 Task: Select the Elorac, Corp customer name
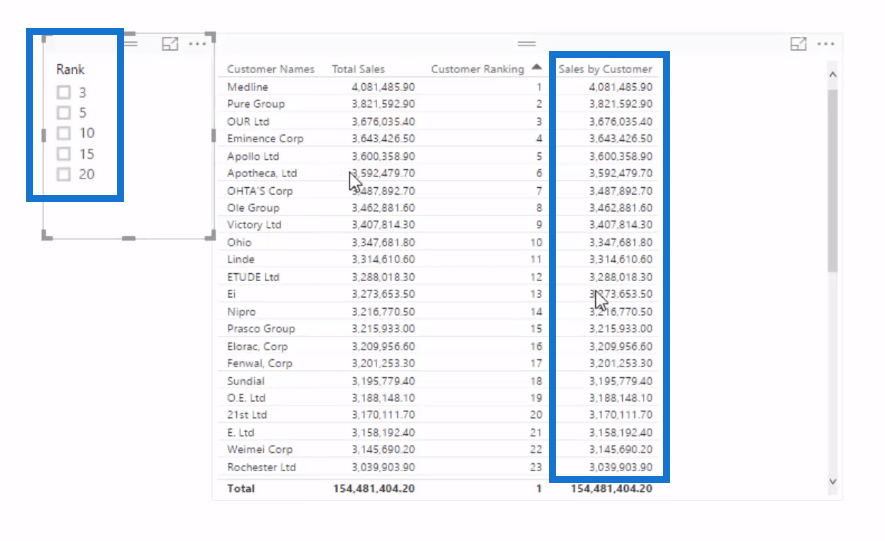point(257,346)
